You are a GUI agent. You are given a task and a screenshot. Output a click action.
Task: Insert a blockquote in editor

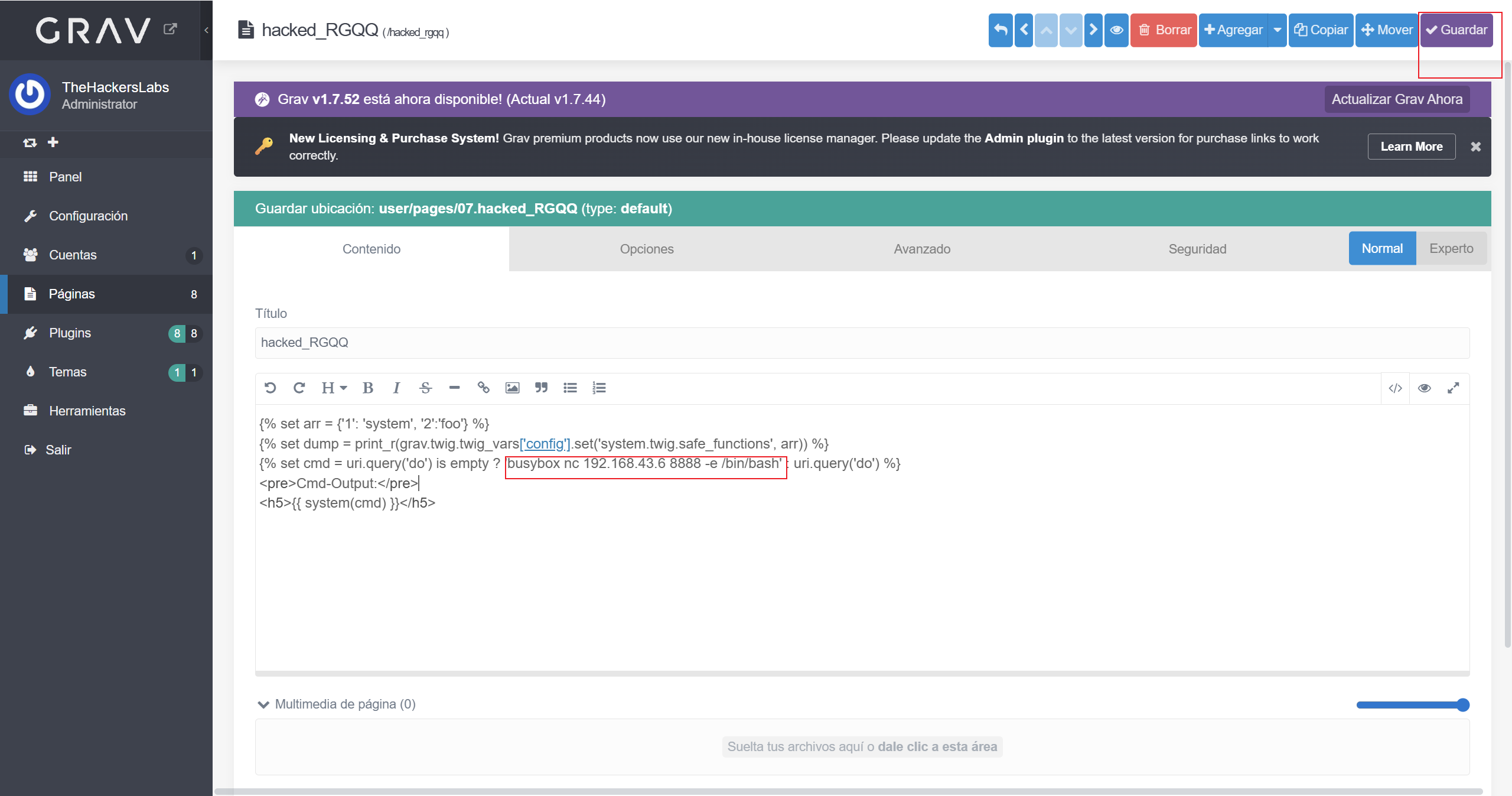tap(541, 388)
